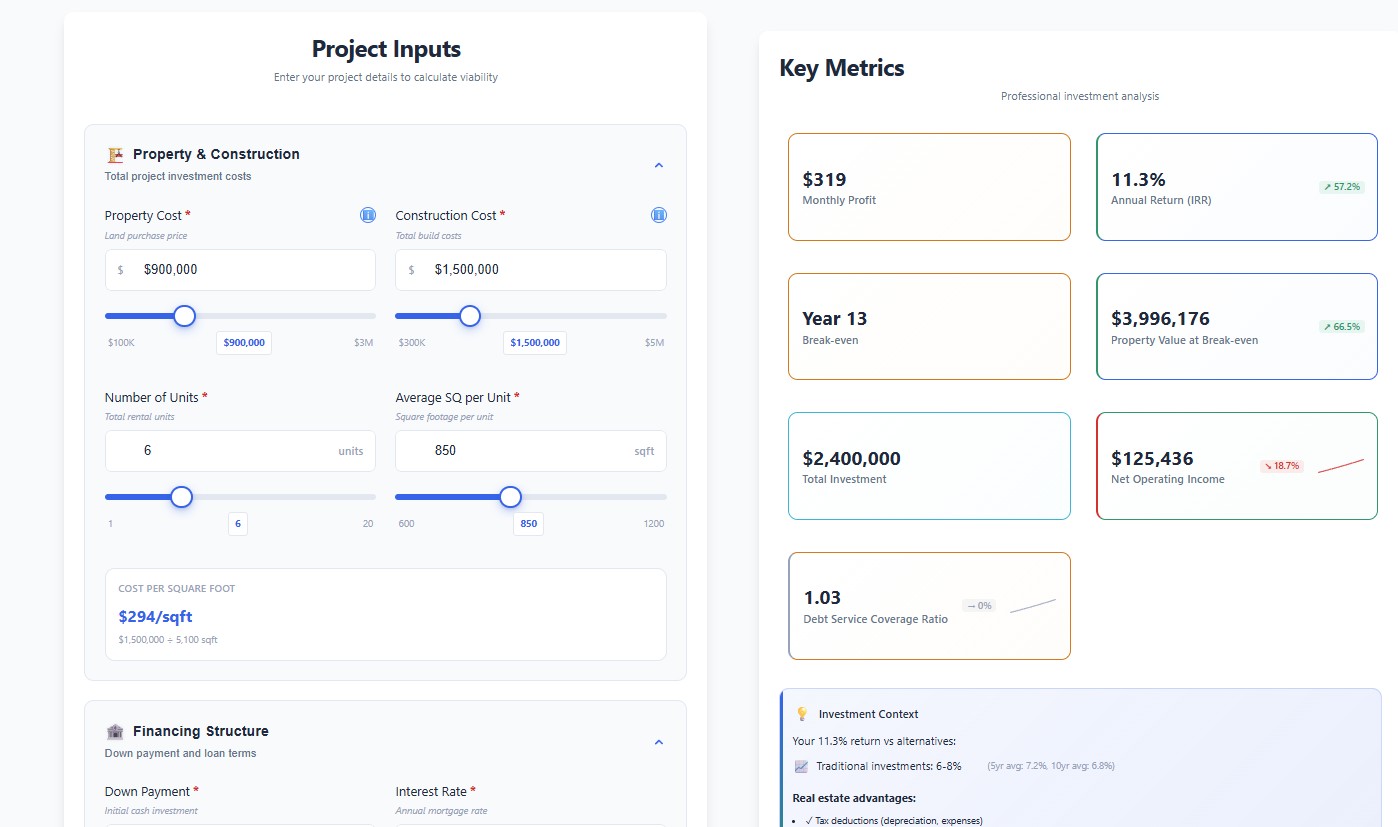
Task: Collapse the Property & Construction section
Action: (659, 164)
